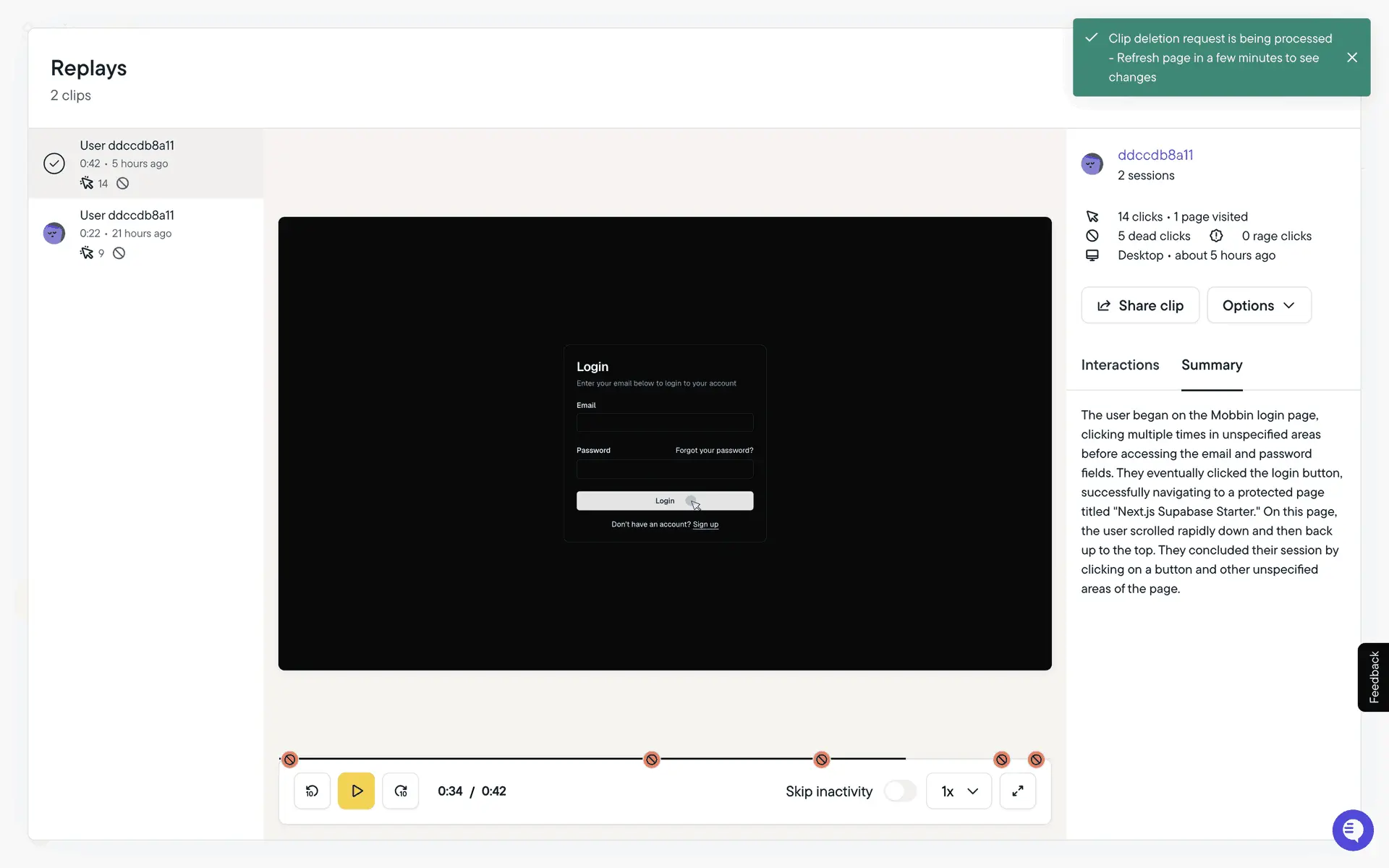Toggle the Skip inactivity switch

[899, 791]
